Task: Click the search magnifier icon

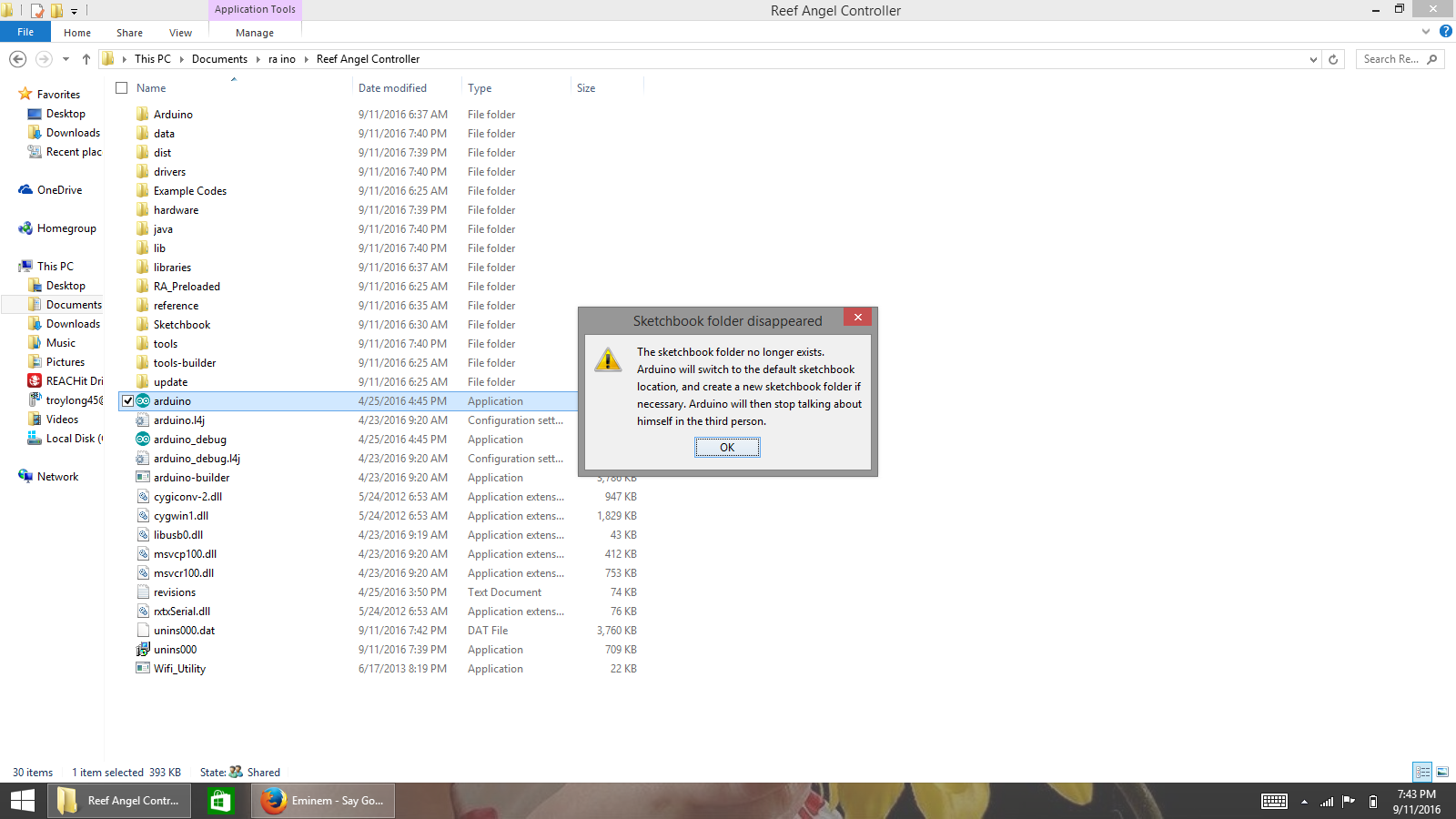Action: pos(1432,59)
